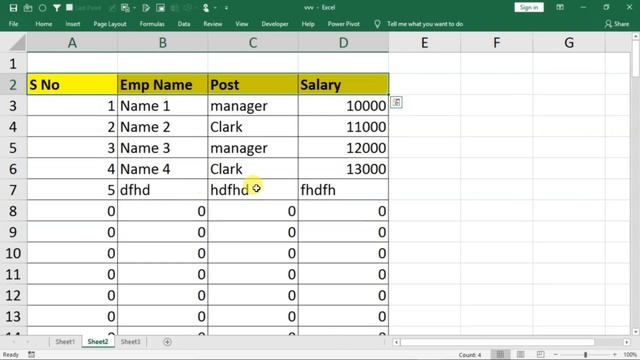Click the 100% zoom level

click(x=630, y=355)
